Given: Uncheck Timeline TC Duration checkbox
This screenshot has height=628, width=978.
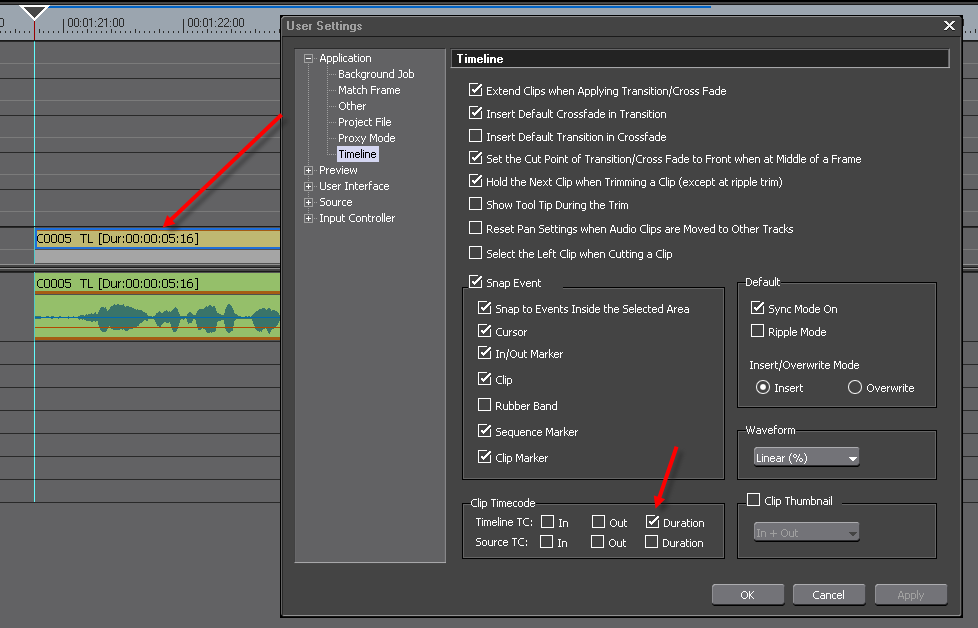Looking at the screenshot, I should coord(652,522).
